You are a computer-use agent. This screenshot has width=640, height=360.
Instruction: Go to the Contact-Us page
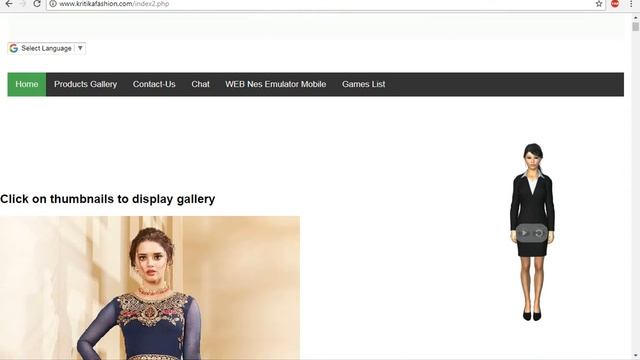click(x=154, y=84)
